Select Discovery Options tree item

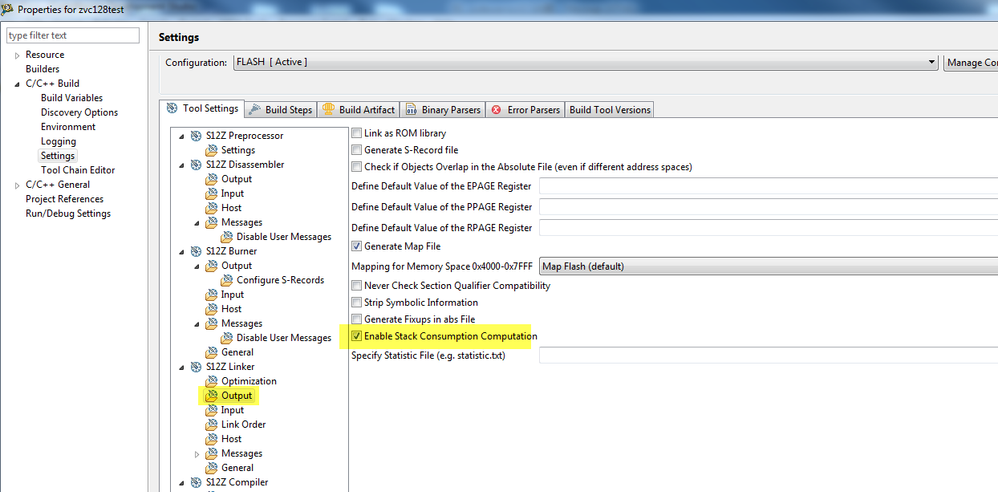(x=79, y=113)
